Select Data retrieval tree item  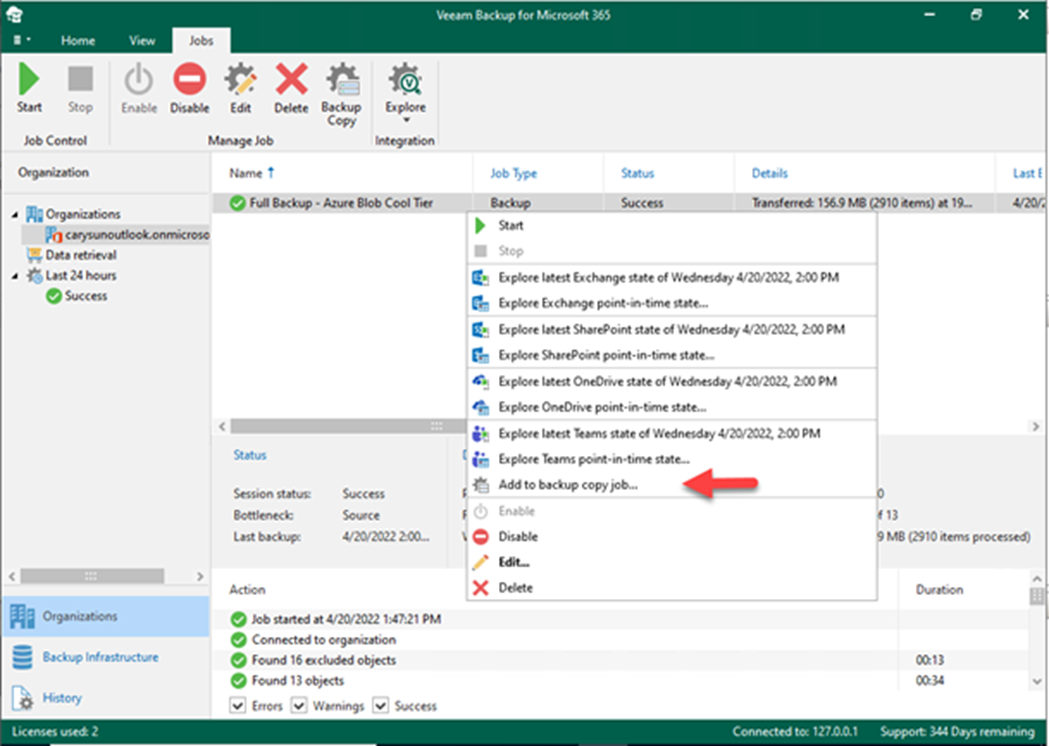tap(71, 255)
